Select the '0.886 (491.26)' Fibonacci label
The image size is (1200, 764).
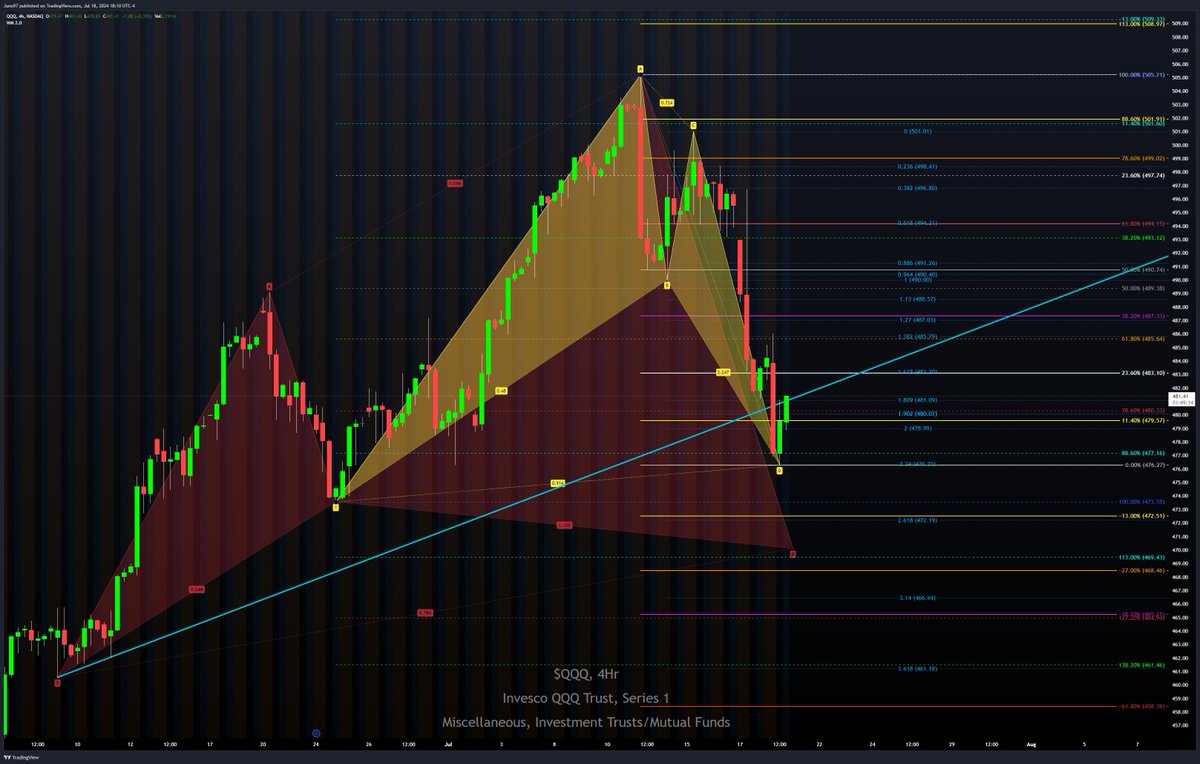point(917,263)
